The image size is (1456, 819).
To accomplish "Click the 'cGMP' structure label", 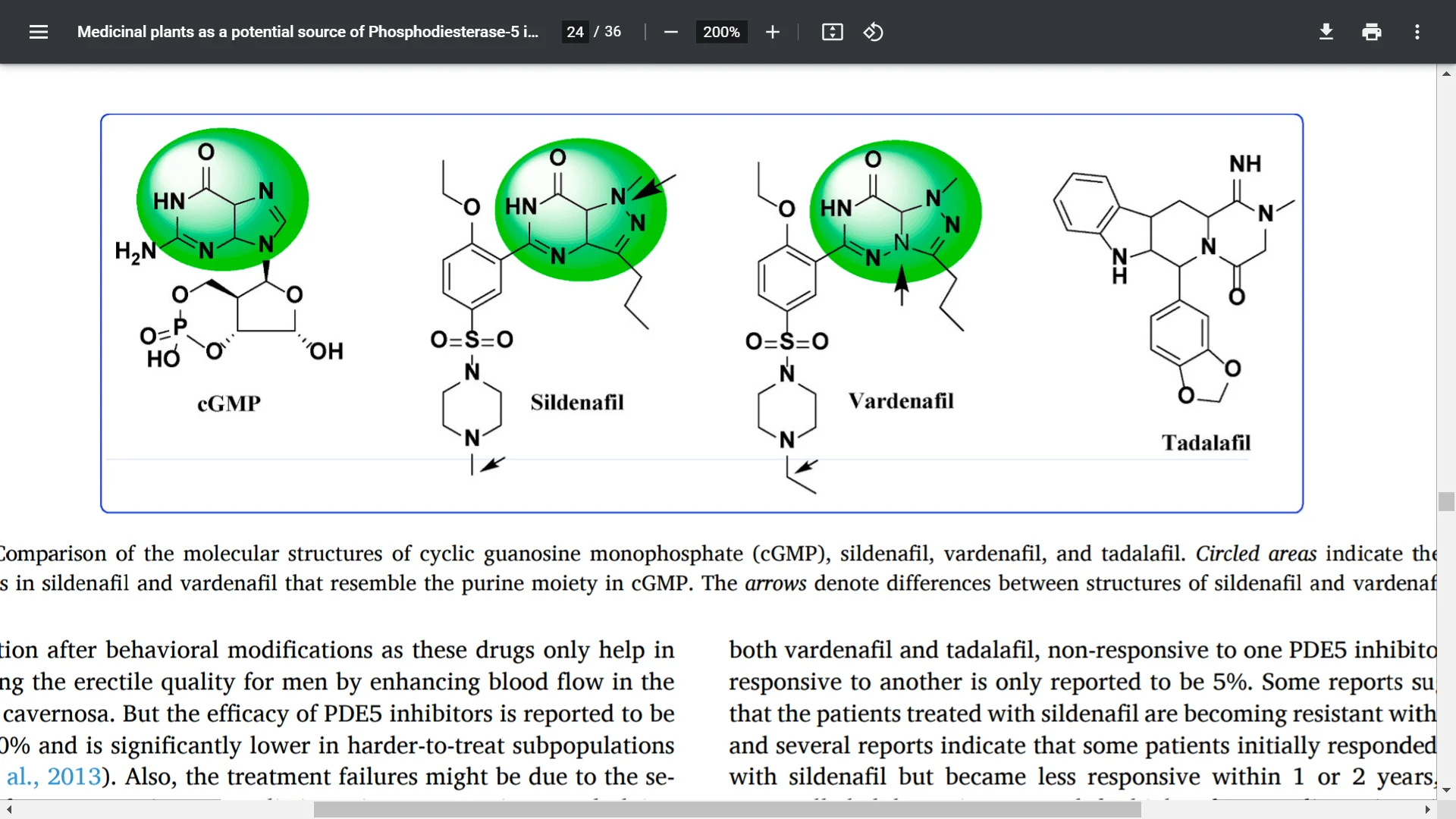I will pyautogui.click(x=229, y=403).
